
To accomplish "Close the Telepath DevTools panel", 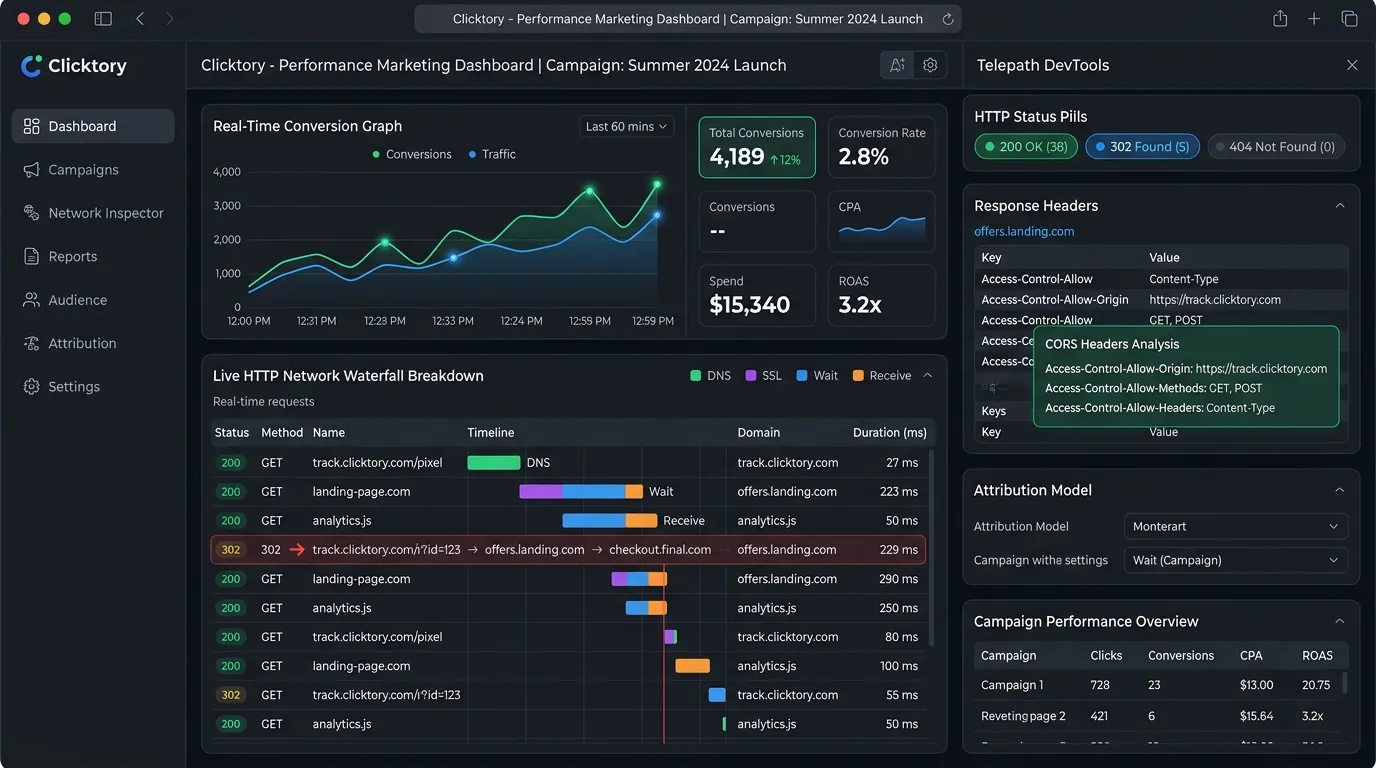I will click(x=1352, y=65).
